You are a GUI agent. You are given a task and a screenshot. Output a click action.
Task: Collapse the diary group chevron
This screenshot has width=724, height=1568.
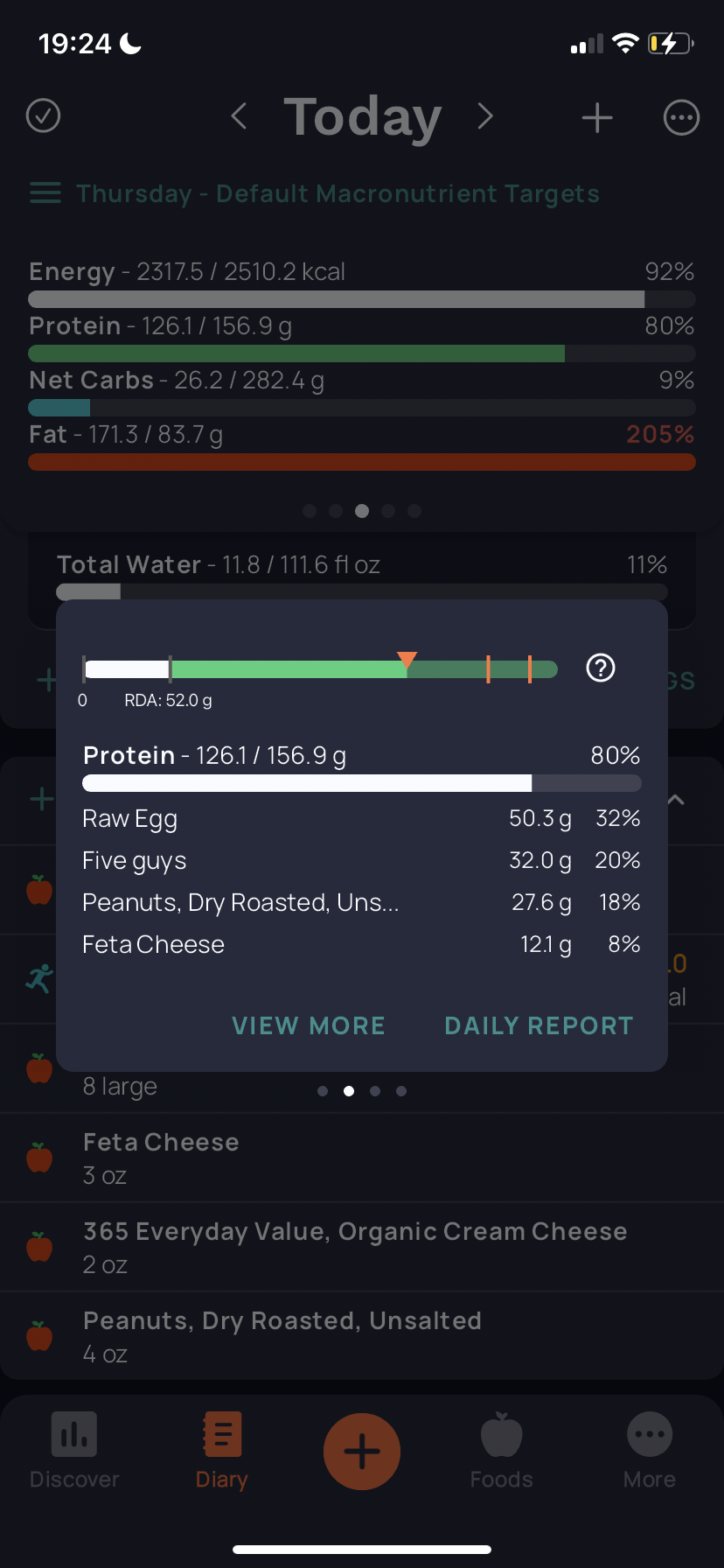[x=676, y=800]
